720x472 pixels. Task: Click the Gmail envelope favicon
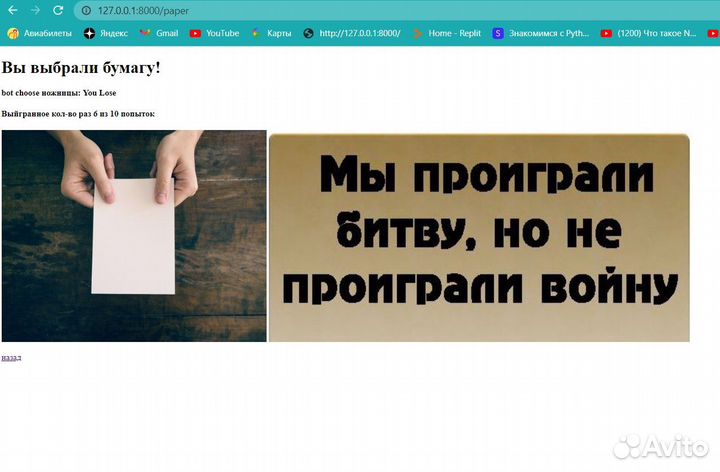(145, 33)
